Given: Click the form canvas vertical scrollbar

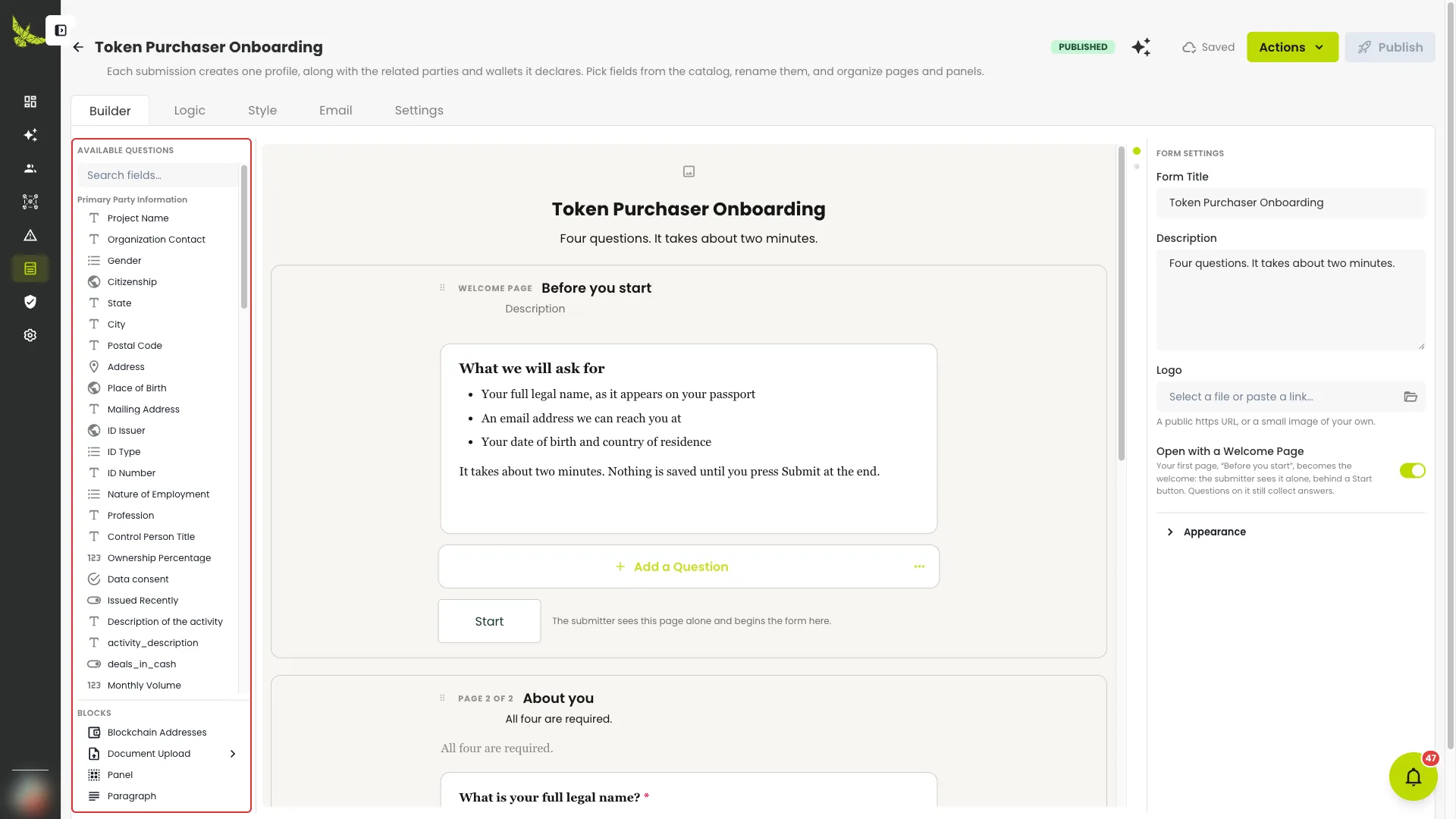Looking at the screenshot, I should tap(1122, 303).
